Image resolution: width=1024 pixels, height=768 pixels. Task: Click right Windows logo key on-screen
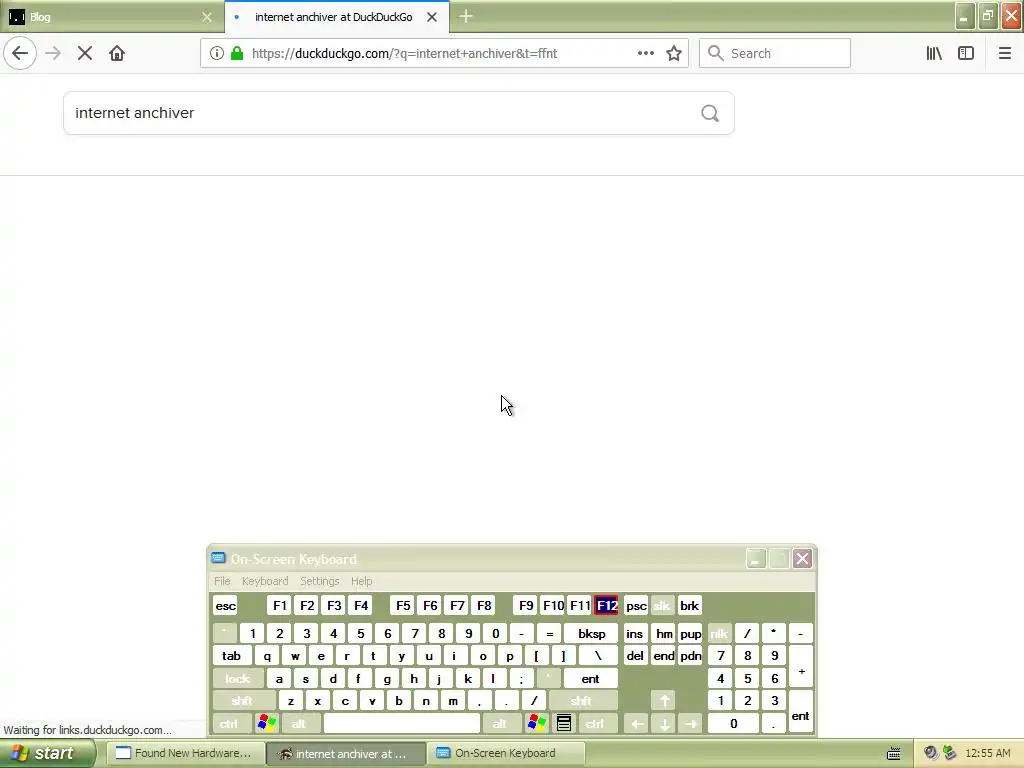pyautogui.click(x=536, y=724)
